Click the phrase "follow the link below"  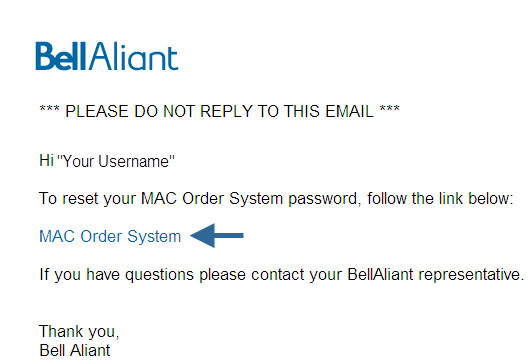coord(438,198)
